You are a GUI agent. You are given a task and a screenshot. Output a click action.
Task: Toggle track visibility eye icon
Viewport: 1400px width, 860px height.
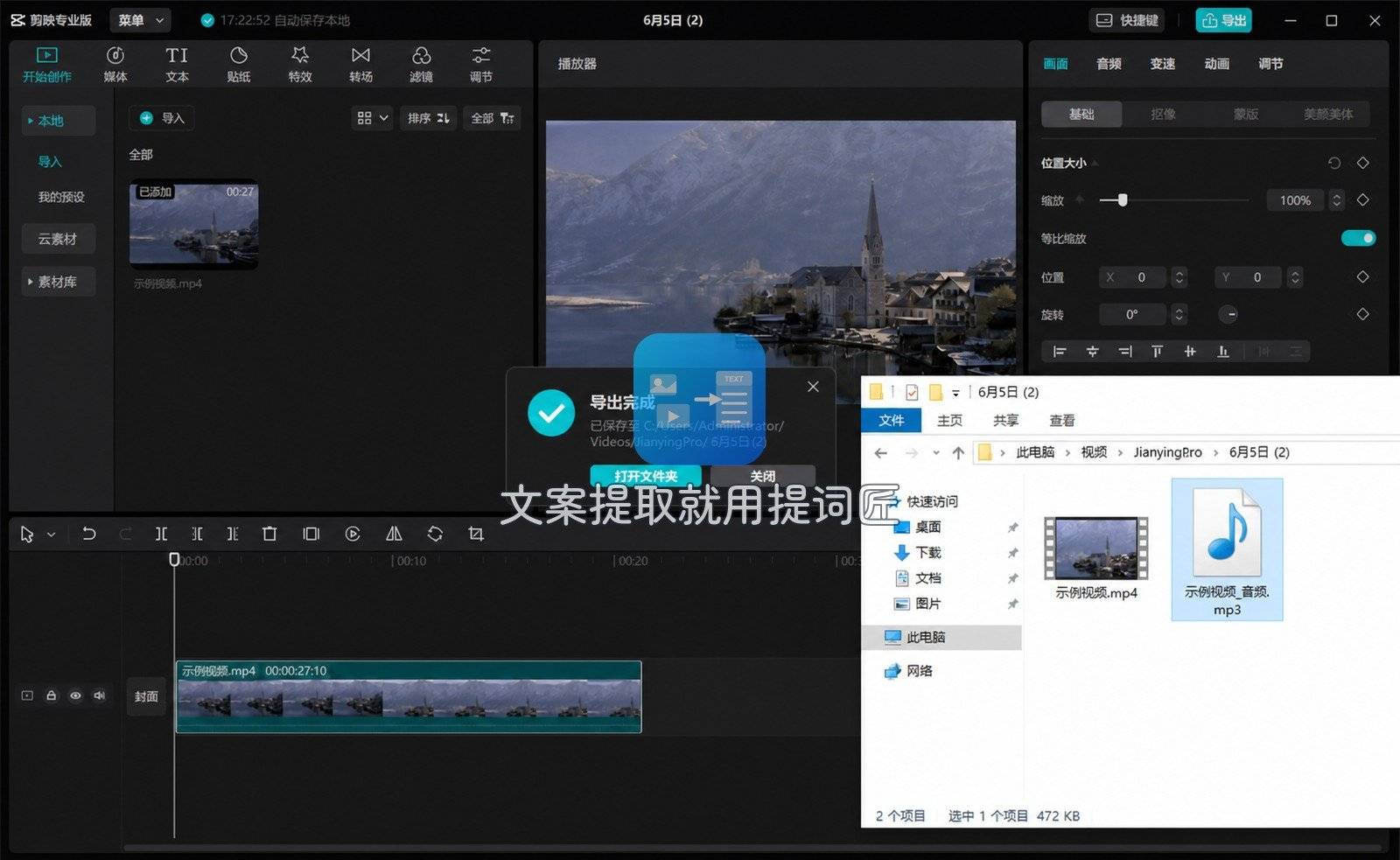(75, 696)
